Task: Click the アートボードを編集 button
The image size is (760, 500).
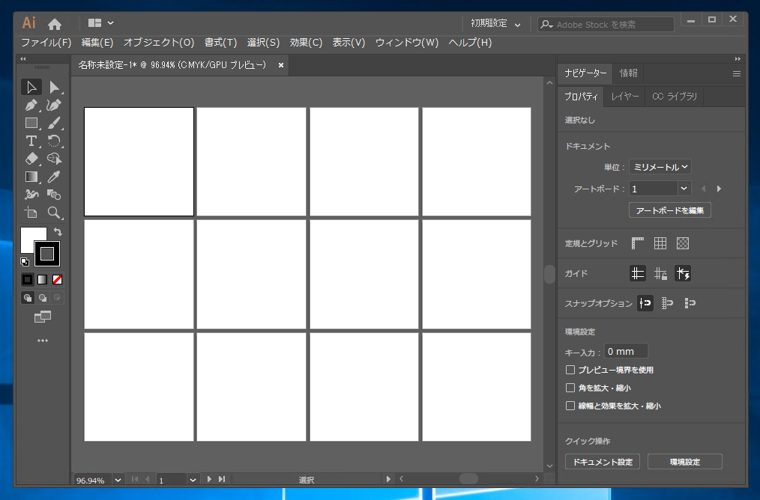Action: coord(669,210)
